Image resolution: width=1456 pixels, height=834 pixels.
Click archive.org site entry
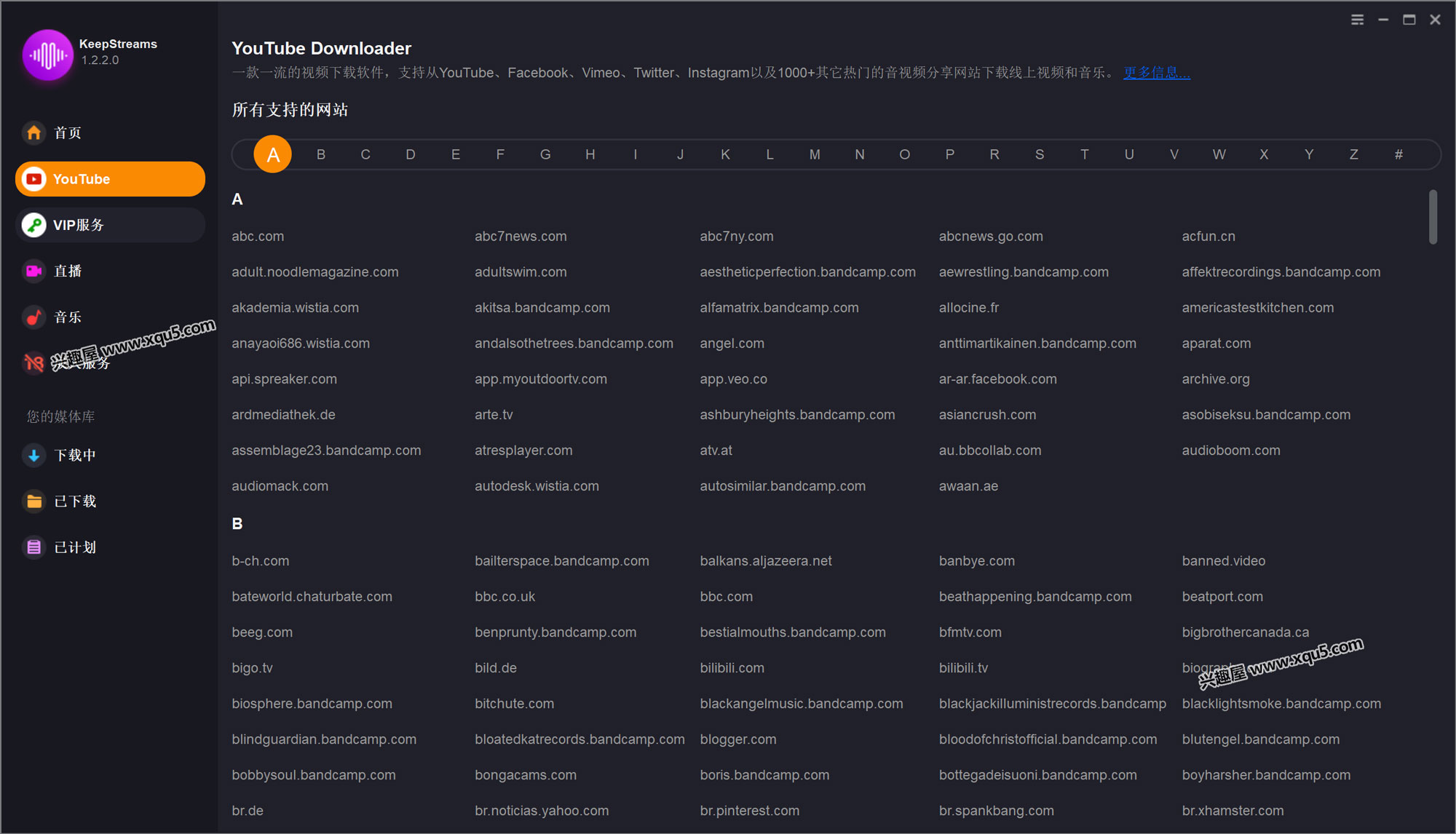[1216, 379]
